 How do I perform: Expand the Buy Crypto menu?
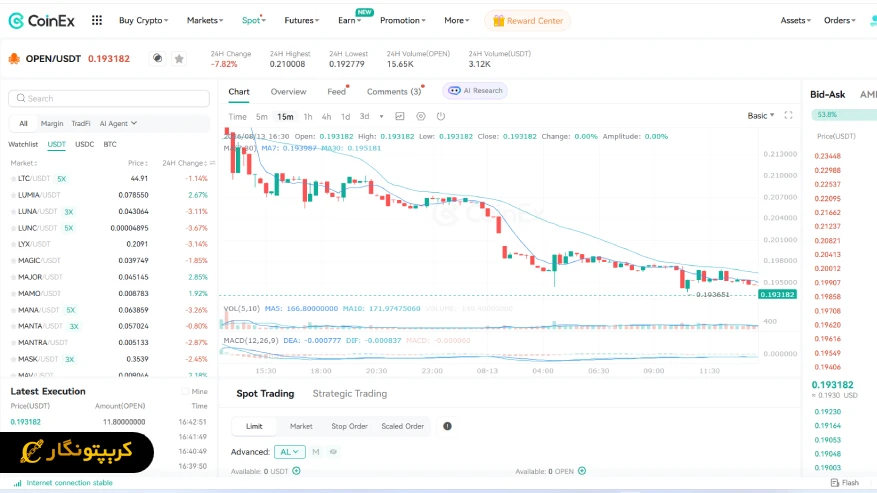tap(144, 20)
